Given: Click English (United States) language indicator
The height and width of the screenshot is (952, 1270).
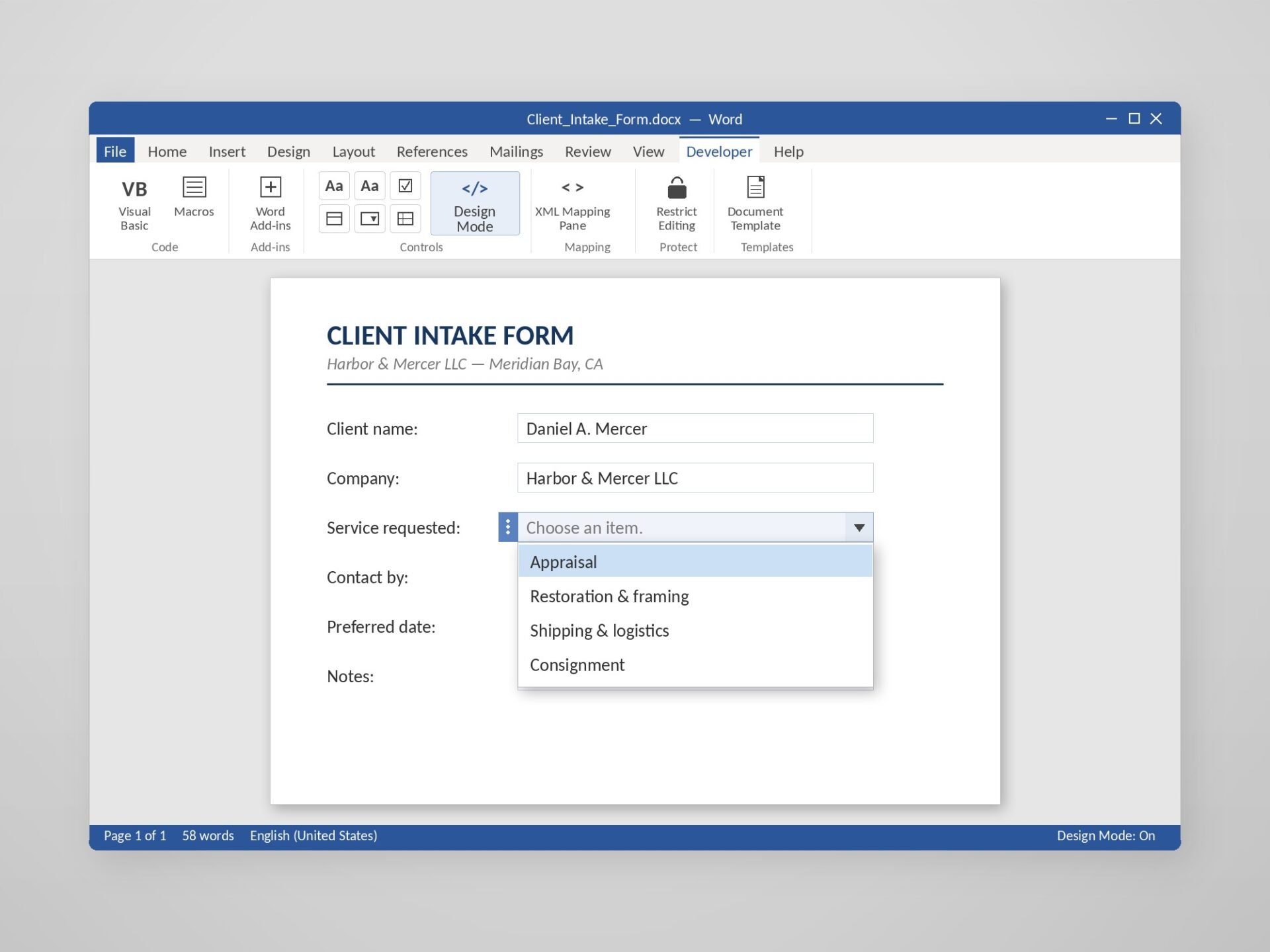Looking at the screenshot, I should (x=314, y=836).
